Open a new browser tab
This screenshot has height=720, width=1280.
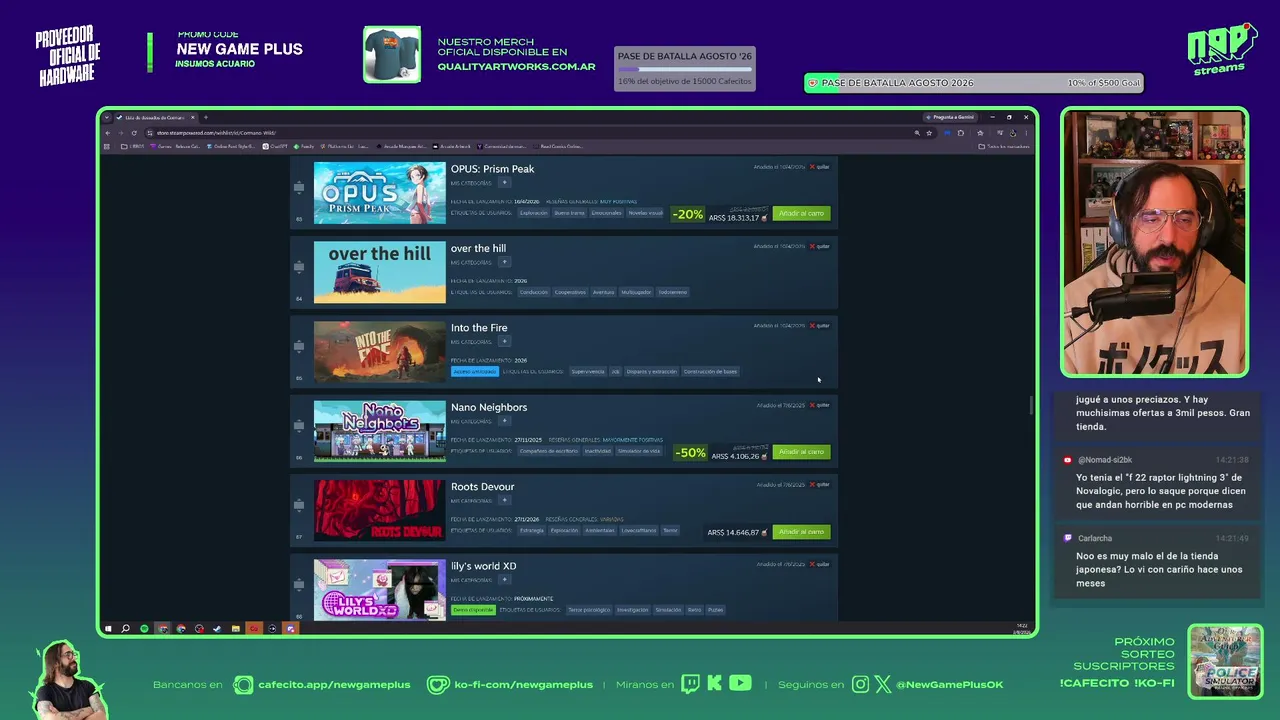pos(206,118)
